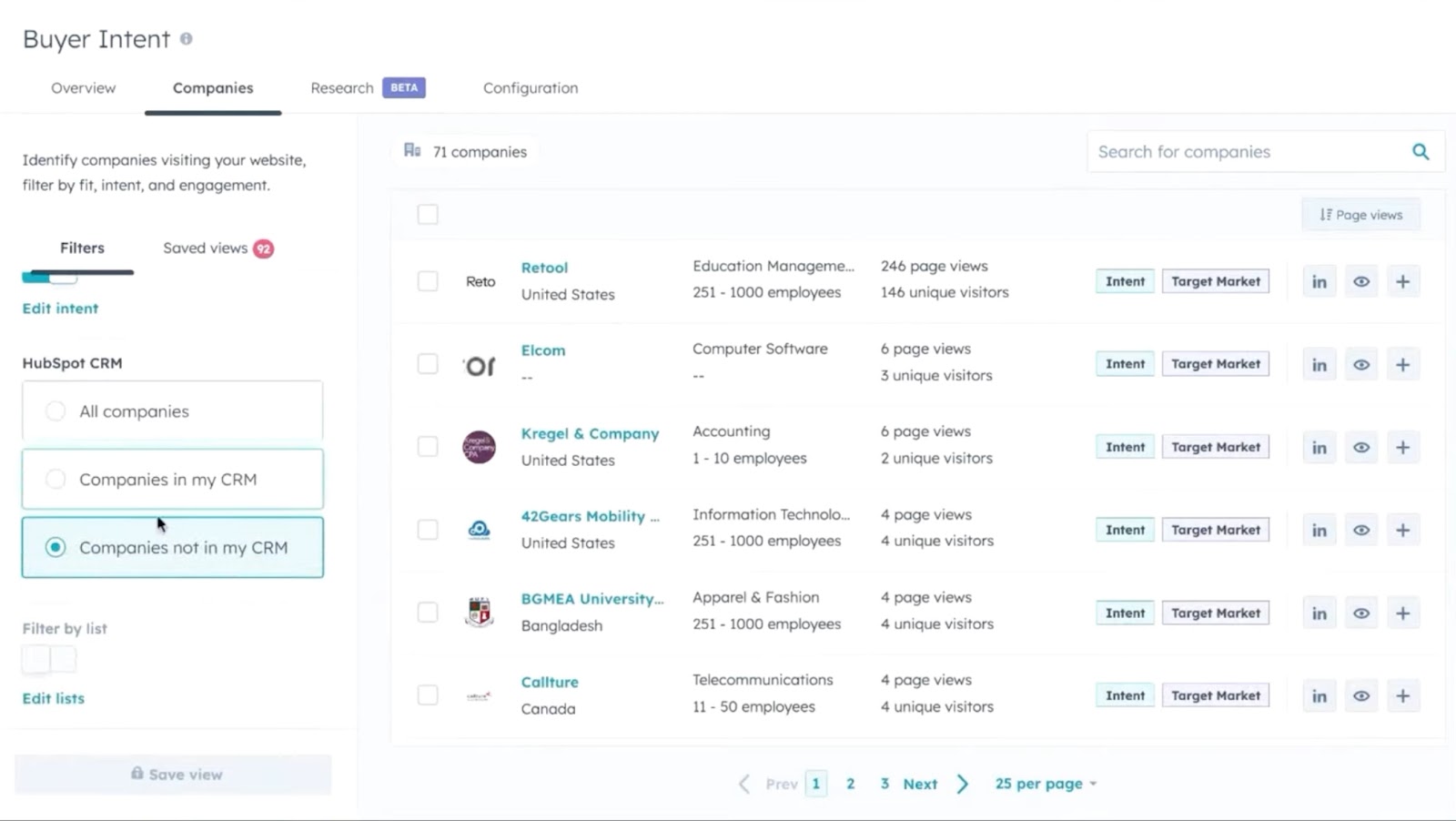
Task: Click the Retool company logo
Action: (480, 281)
